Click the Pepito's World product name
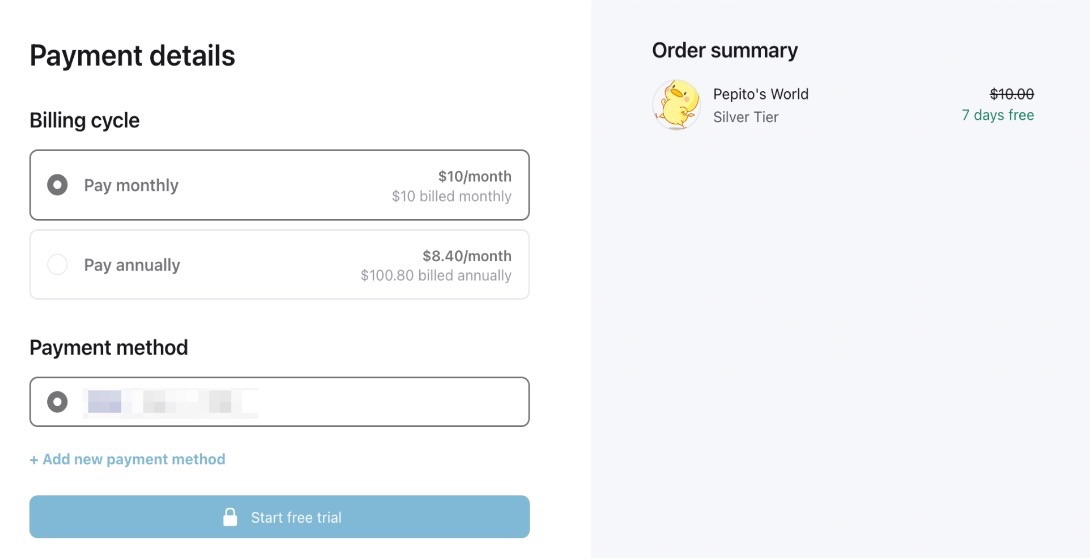1090x558 pixels. click(x=760, y=94)
